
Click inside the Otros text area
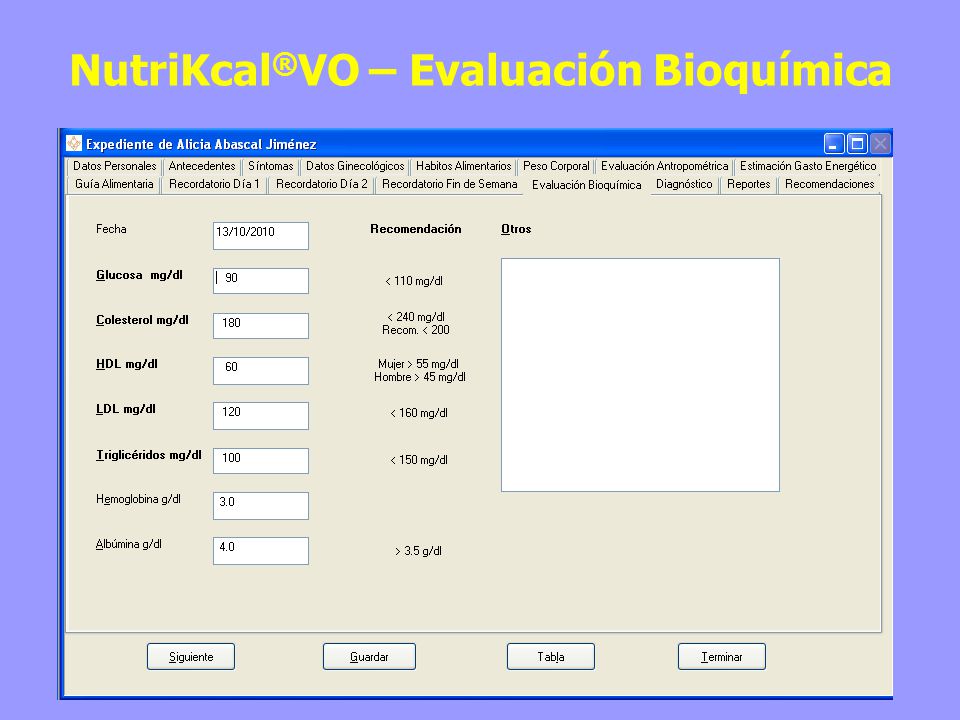tap(640, 375)
